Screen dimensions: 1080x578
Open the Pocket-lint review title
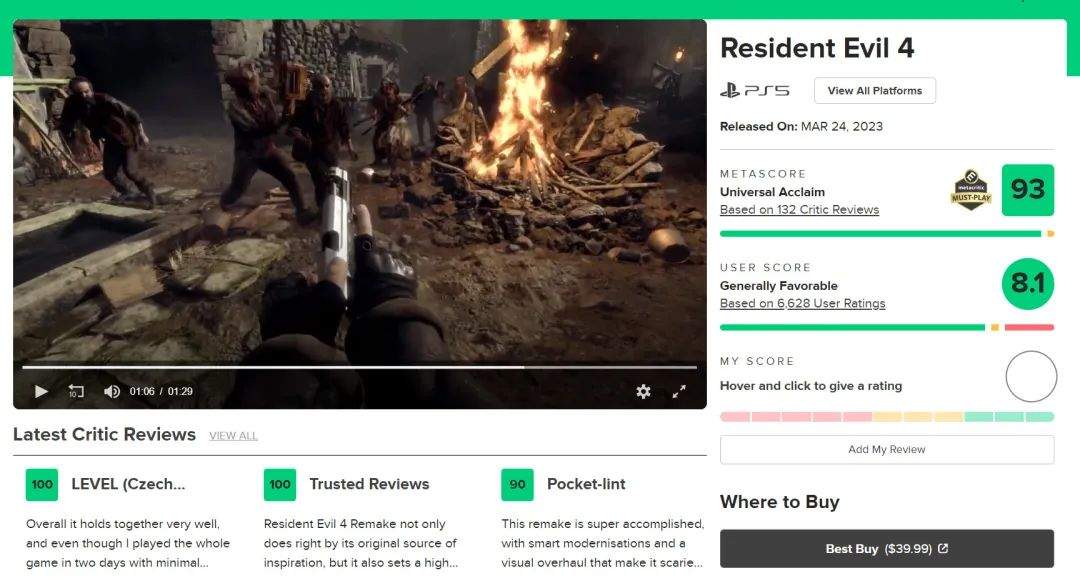click(586, 484)
